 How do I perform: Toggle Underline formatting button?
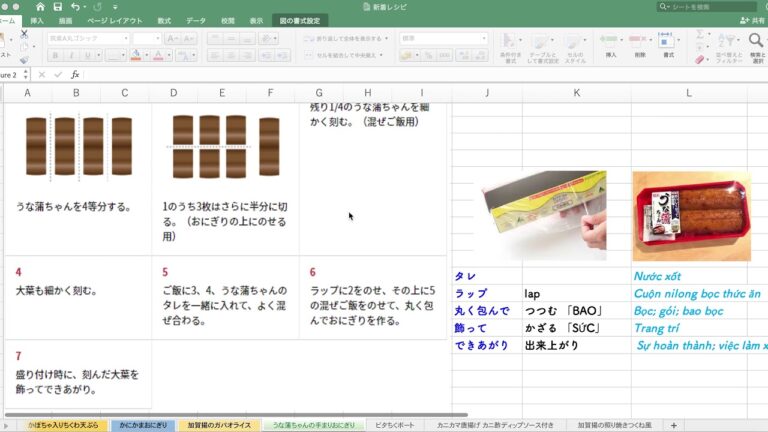pos(87,55)
